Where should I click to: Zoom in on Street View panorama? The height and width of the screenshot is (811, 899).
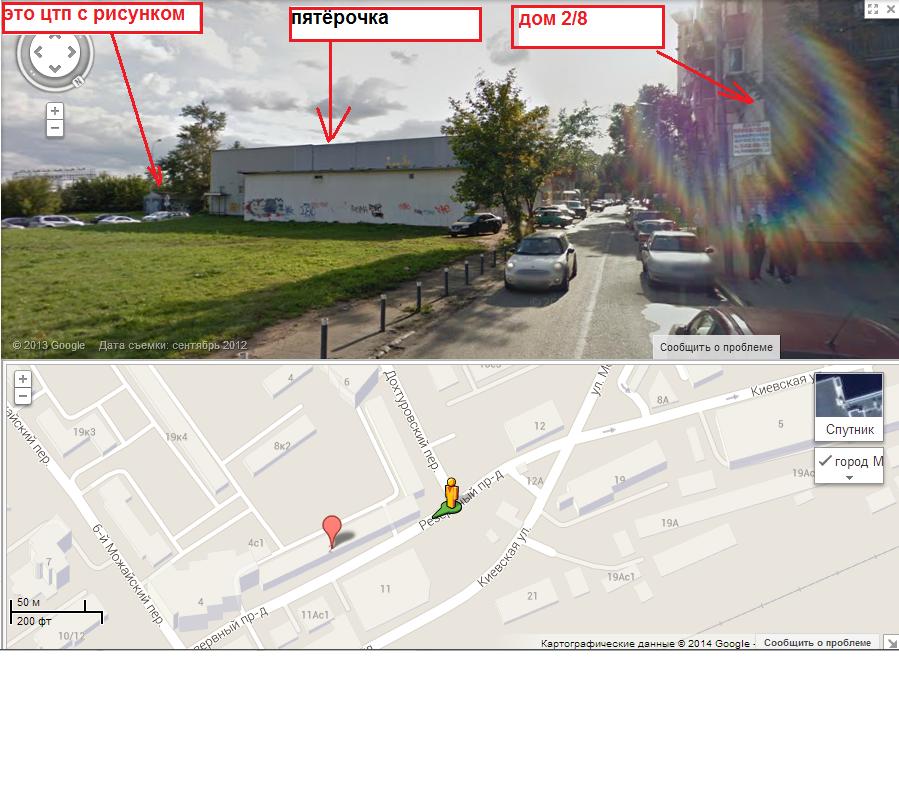point(55,111)
